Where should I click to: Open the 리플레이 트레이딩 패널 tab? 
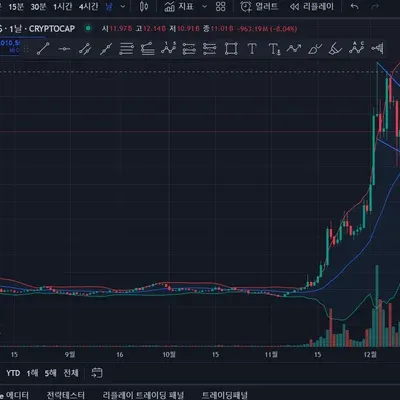(x=143, y=395)
